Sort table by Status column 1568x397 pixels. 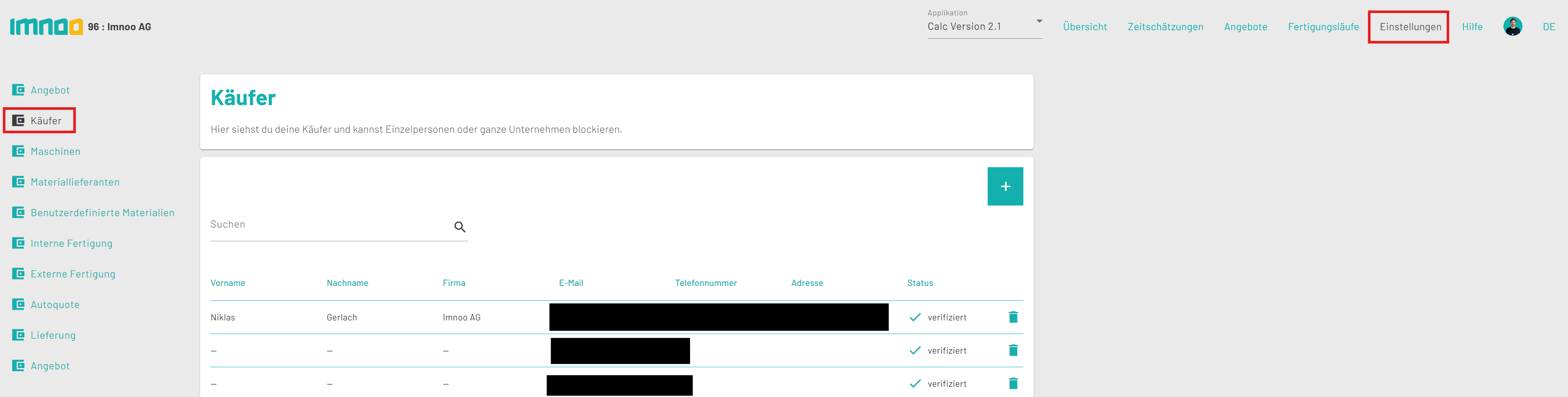920,283
